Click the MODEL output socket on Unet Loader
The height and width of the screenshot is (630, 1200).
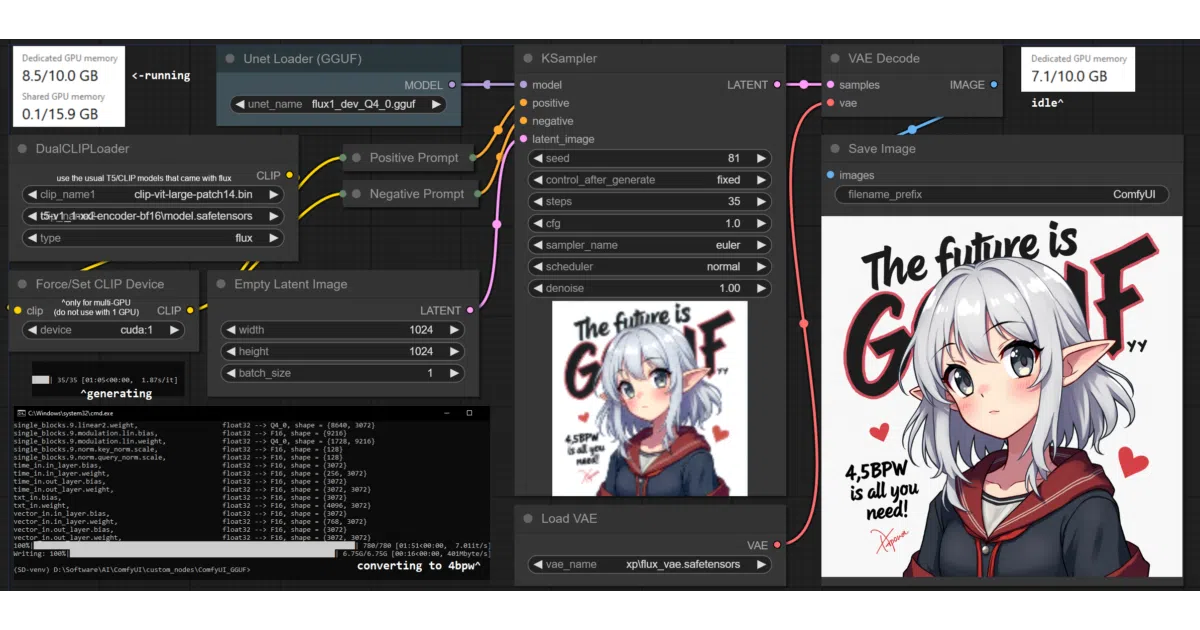452,85
